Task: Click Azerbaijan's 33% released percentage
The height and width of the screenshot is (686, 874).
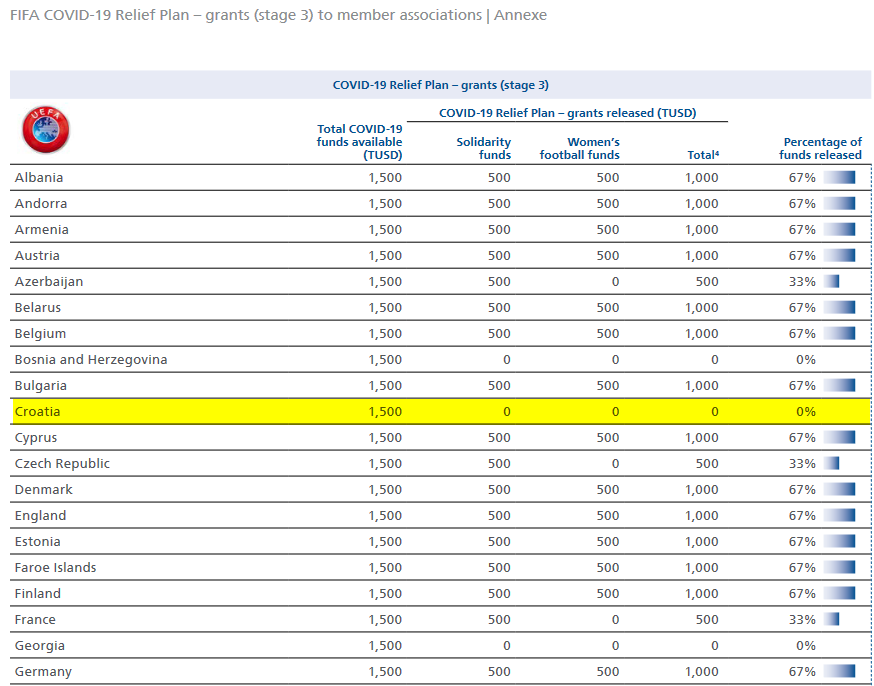Action: tap(803, 282)
